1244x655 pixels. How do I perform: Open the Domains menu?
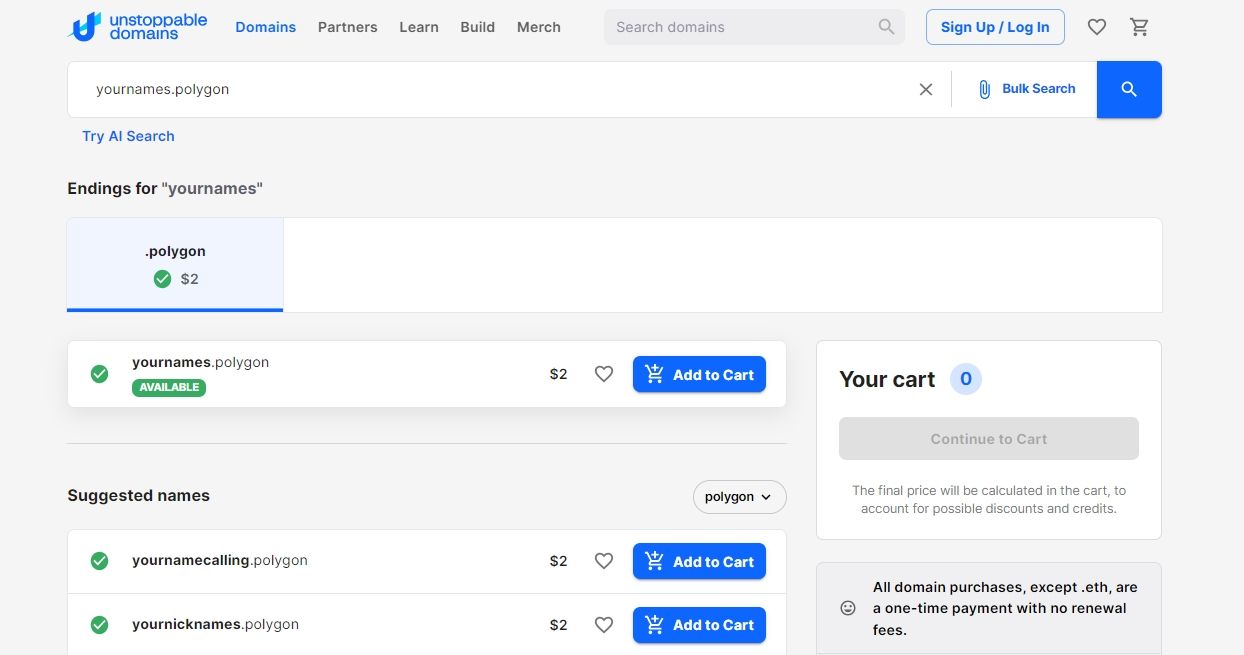265,27
